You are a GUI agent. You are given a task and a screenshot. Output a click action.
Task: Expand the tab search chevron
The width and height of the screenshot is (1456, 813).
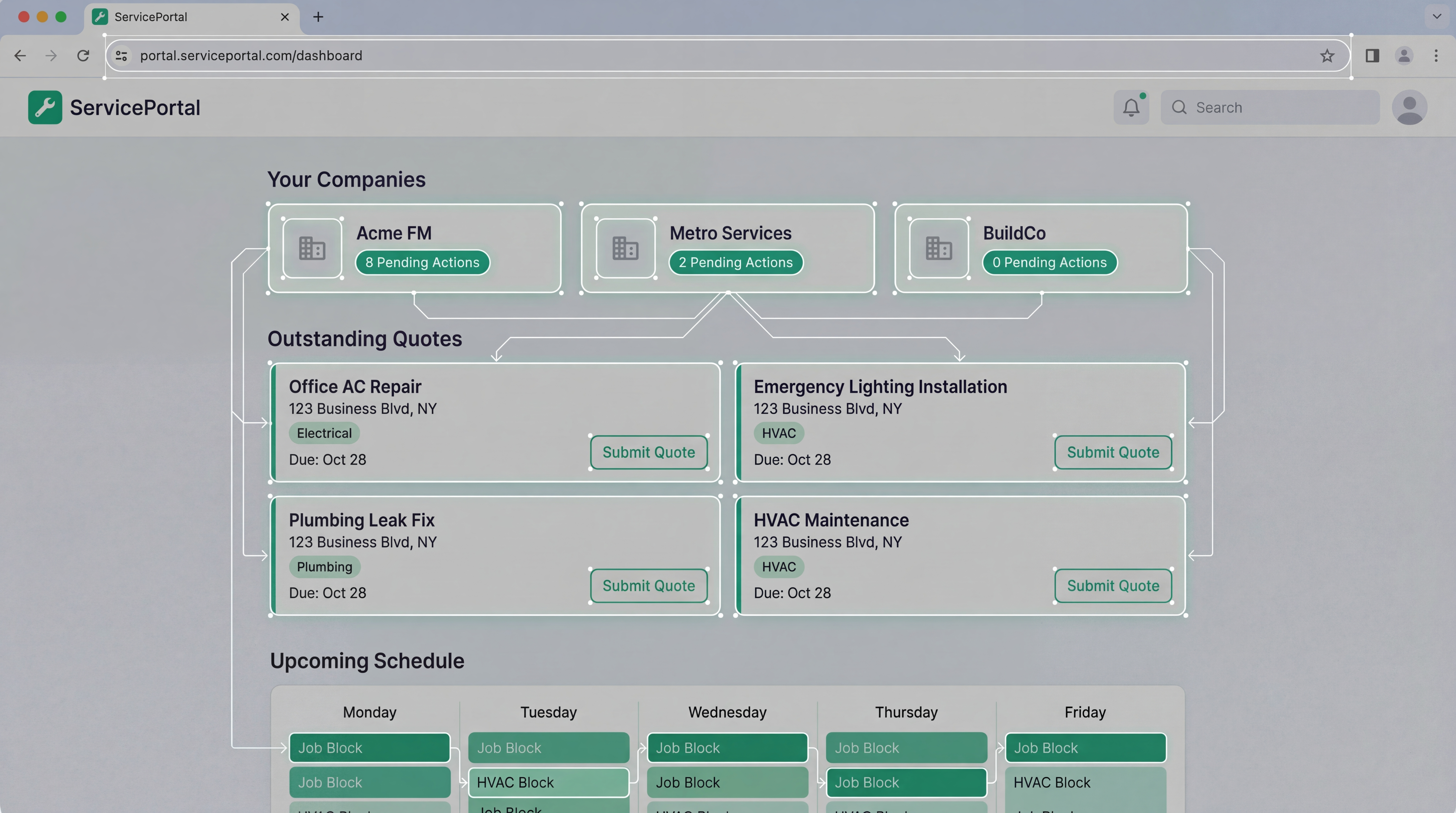click(x=1436, y=16)
